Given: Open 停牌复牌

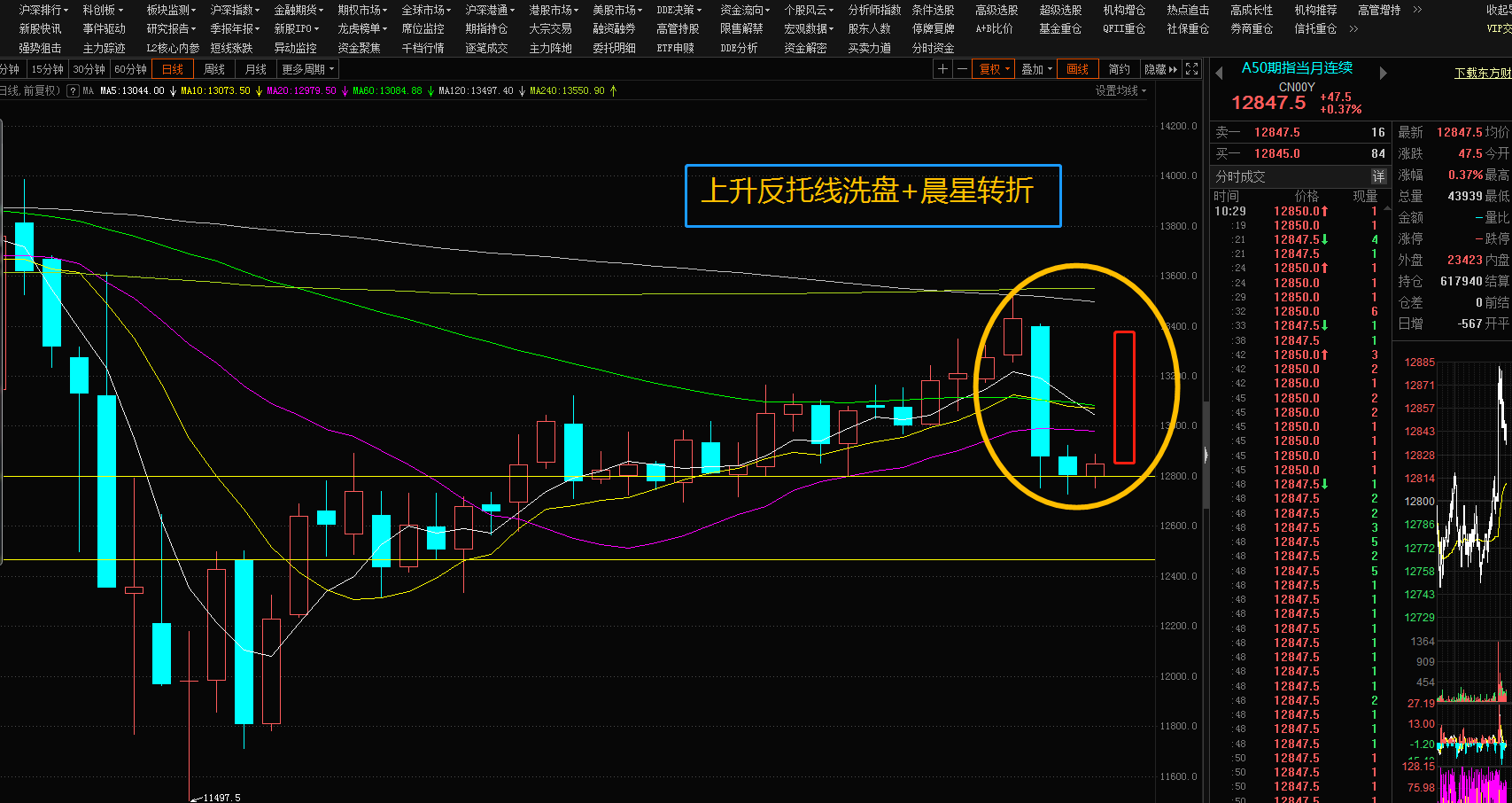Looking at the screenshot, I should [x=933, y=29].
